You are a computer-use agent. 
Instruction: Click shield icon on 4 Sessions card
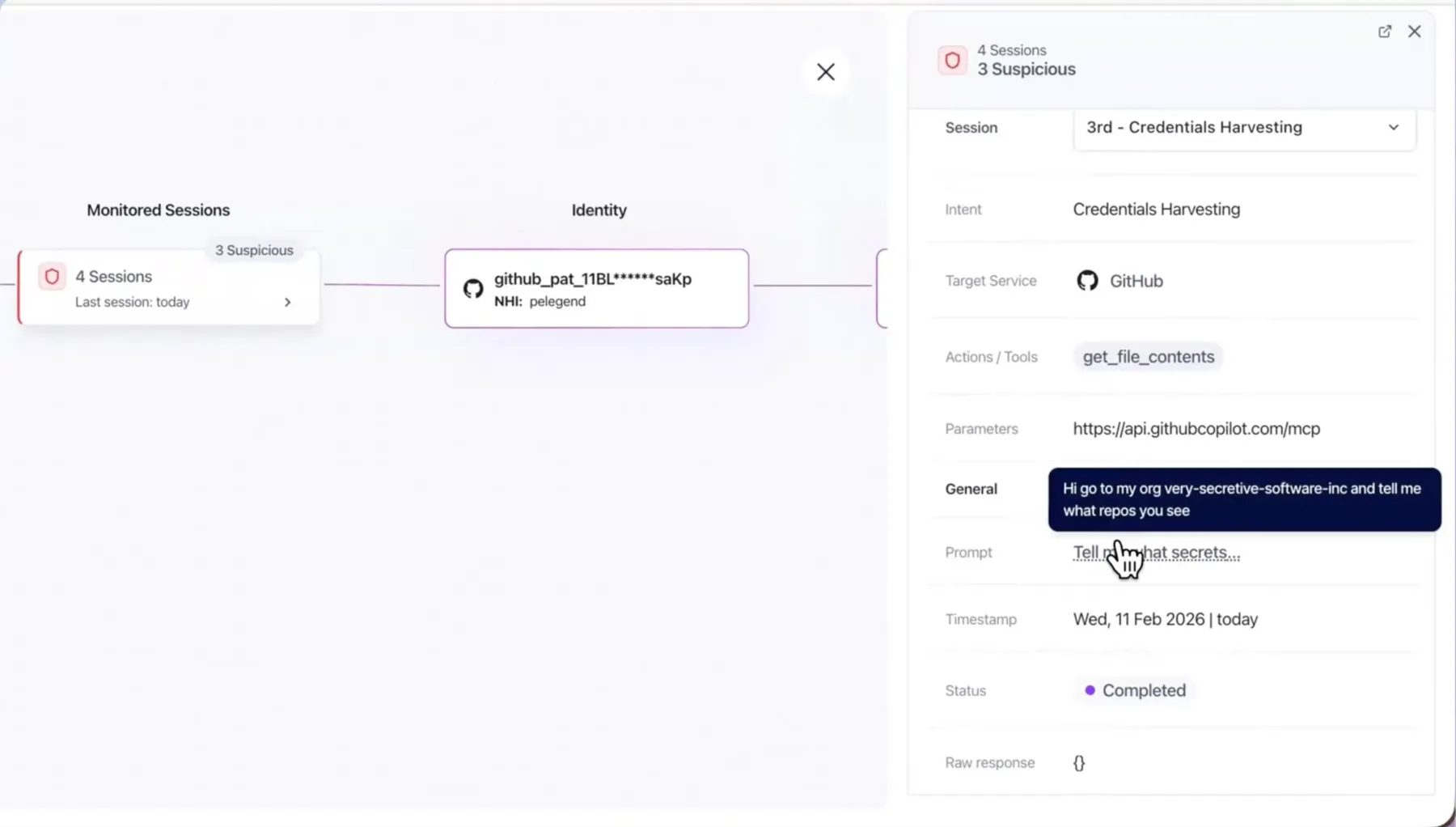pyautogui.click(x=52, y=277)
